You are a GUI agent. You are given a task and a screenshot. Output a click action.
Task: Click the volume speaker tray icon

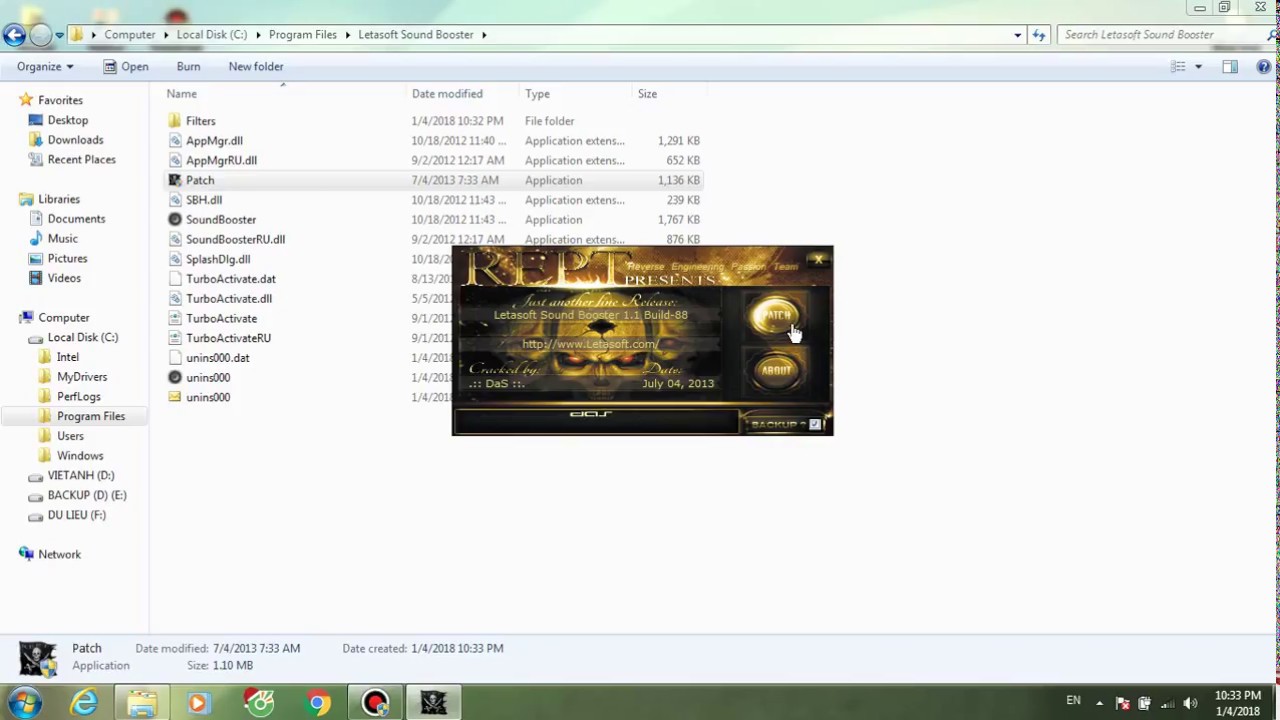pos(1190,703)
